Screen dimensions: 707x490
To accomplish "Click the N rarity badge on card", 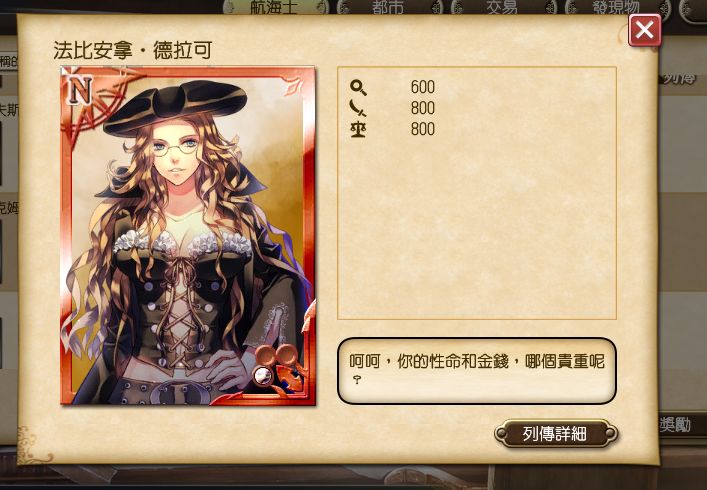I will point(80,90).
